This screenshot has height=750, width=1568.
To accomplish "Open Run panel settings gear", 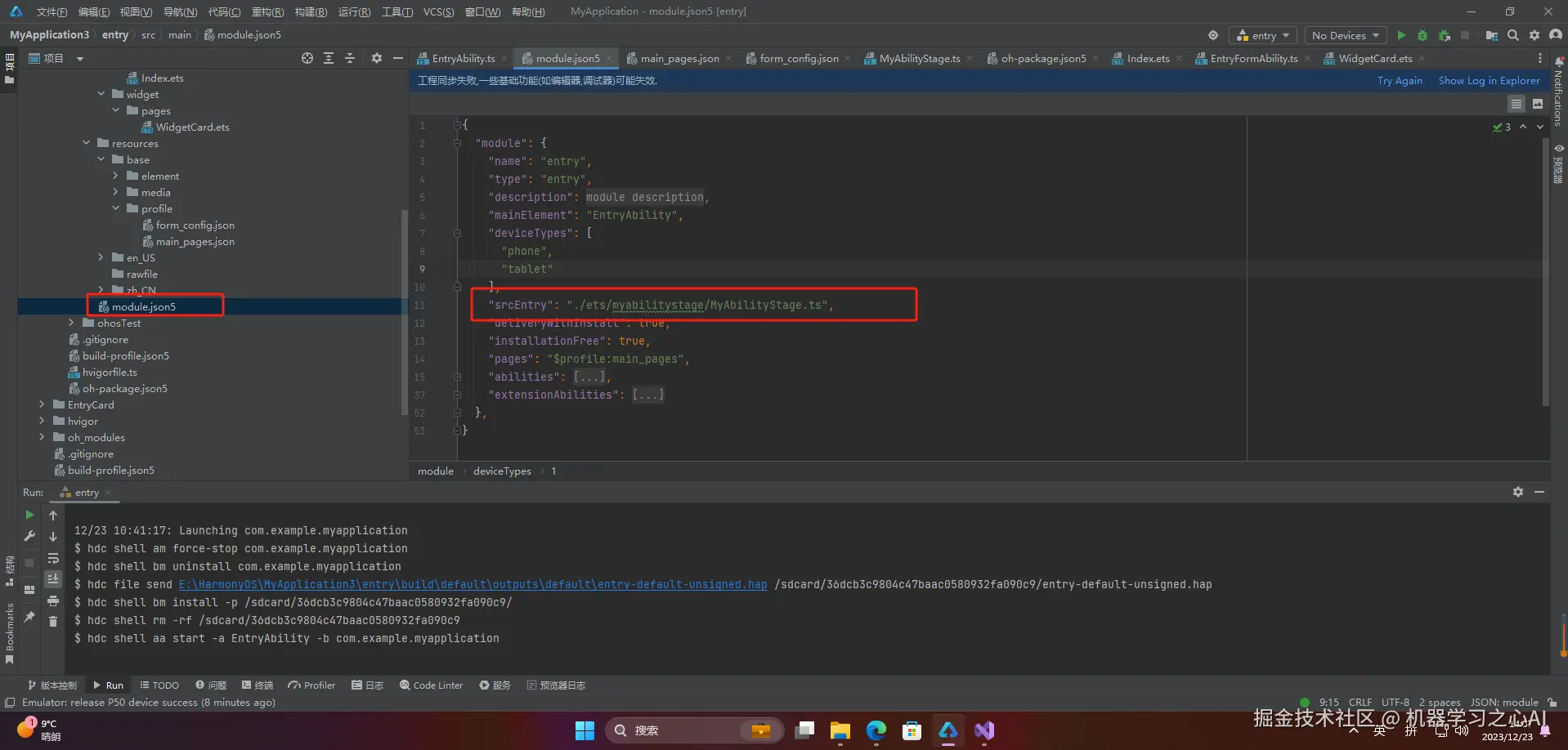I will point(1518,492).
